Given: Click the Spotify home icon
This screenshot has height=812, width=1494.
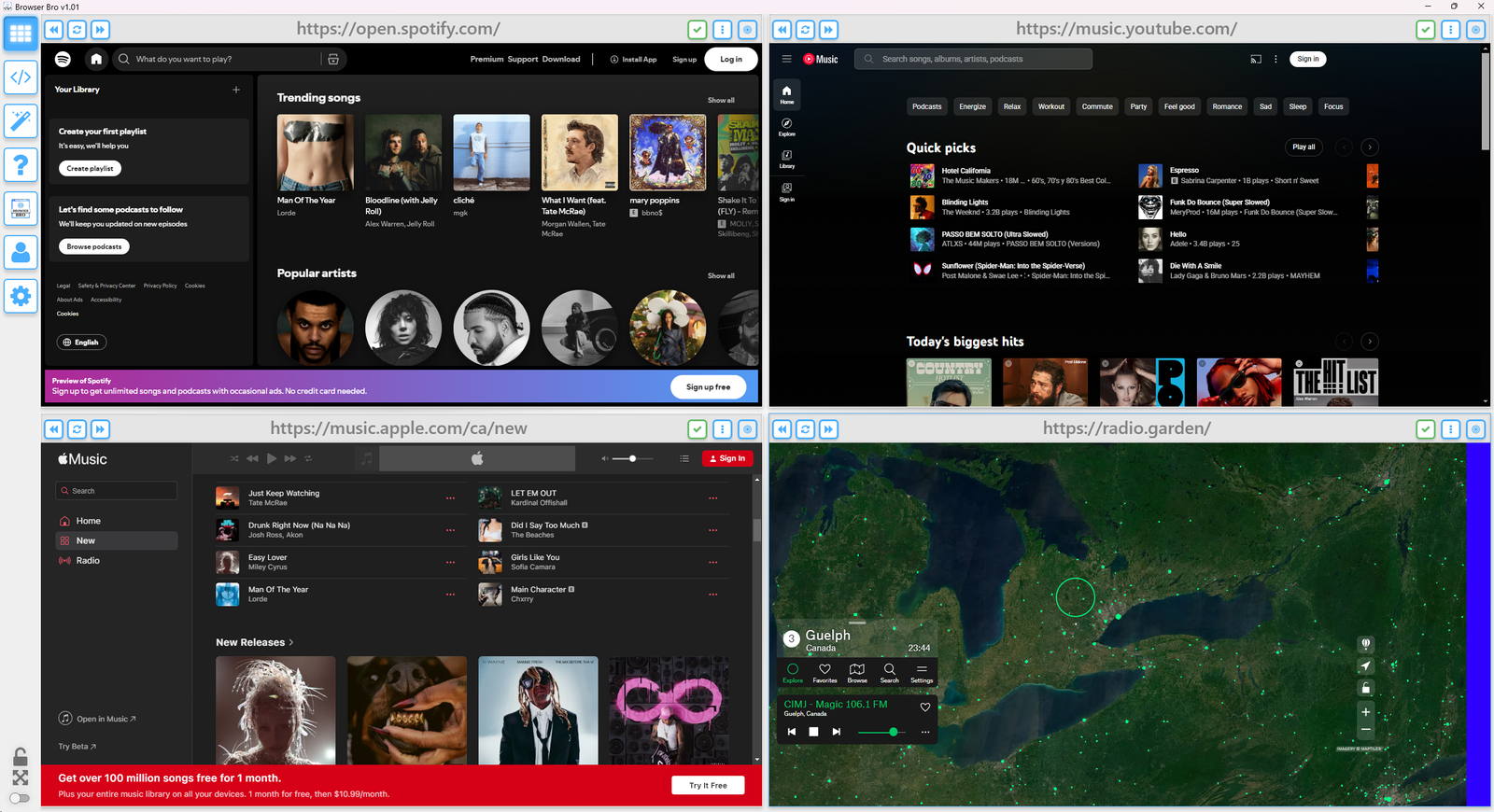Looking at the screenshot, I should 96,59.
